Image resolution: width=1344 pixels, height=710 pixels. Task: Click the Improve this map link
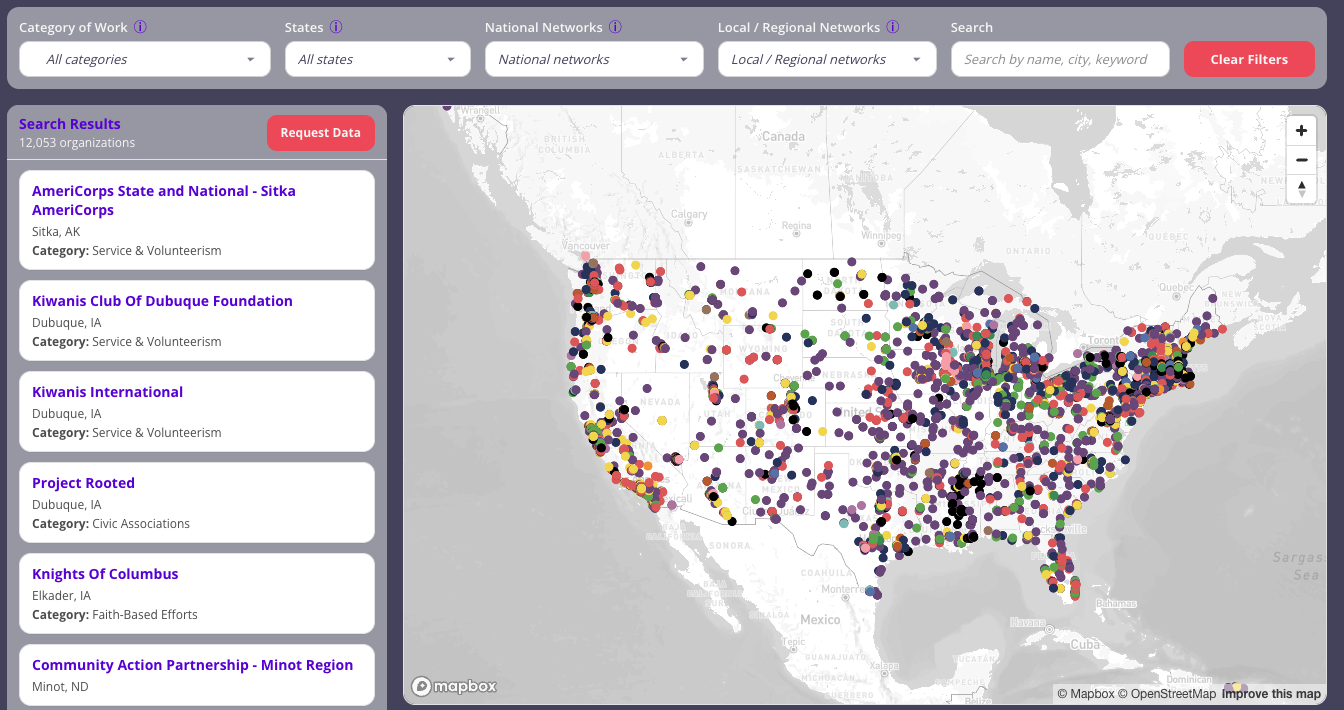[1270, 694]
